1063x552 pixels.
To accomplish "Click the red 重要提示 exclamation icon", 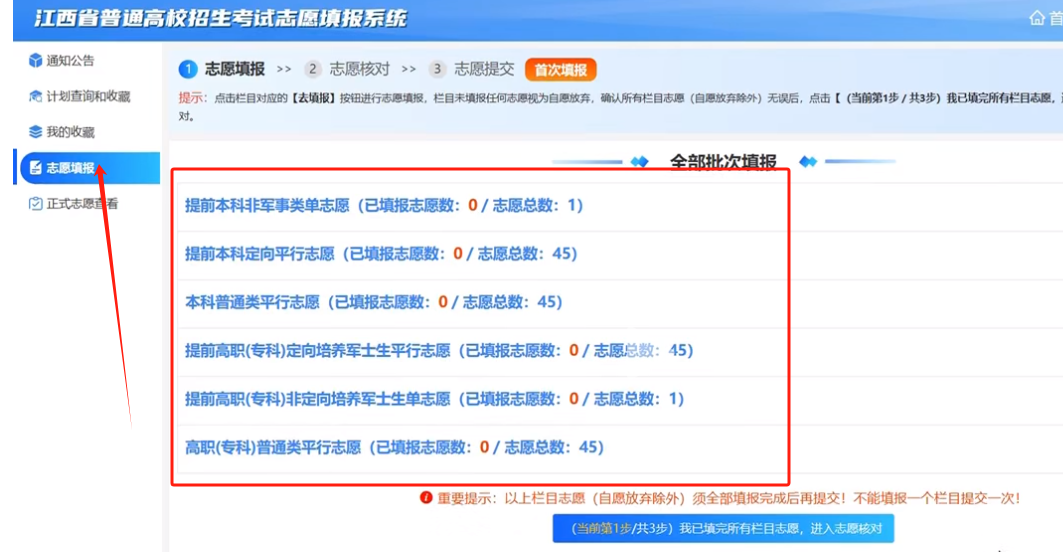I will click(426, 498).
